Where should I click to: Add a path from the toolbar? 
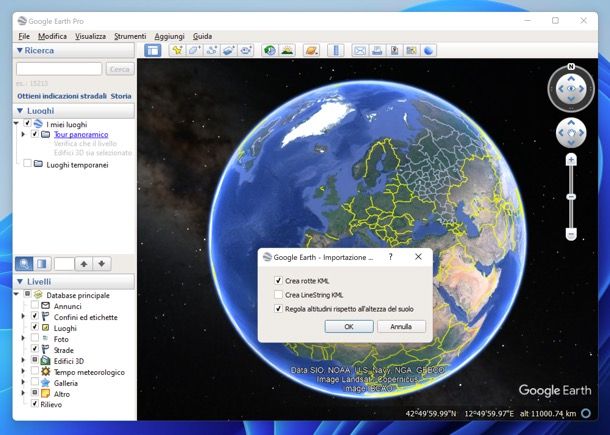212,50
